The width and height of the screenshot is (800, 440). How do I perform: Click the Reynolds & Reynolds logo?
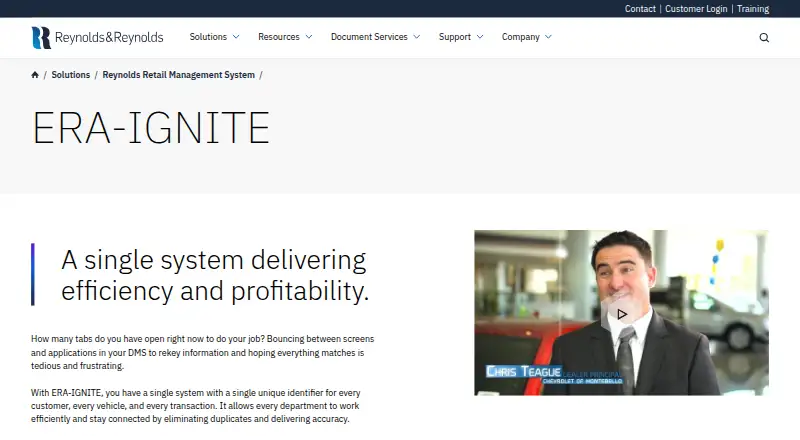[97, 37]
